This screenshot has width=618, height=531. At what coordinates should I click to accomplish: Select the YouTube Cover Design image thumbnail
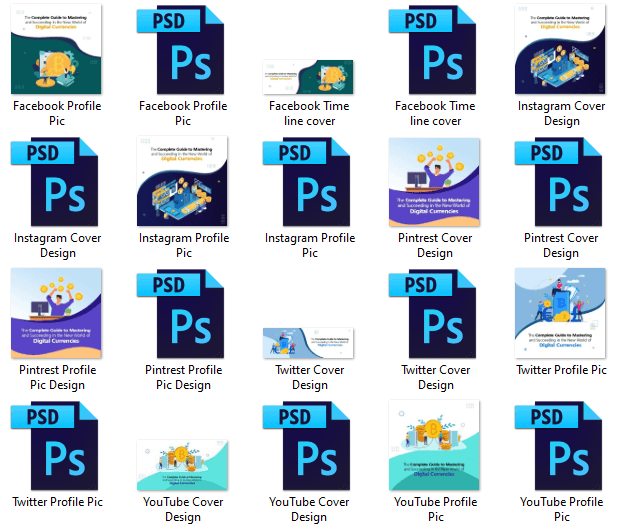pyautogui.click(x=182, y=465)
